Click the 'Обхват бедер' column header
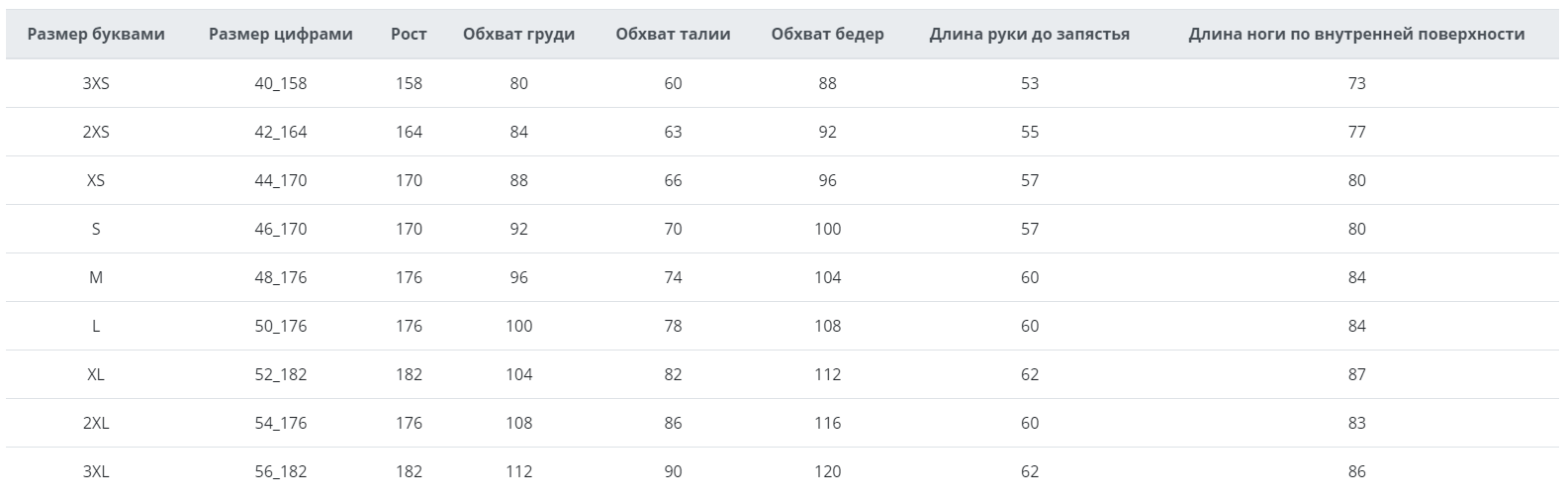Image resolution: width=1568 pixels, height=501 pixels. point(827,34)
